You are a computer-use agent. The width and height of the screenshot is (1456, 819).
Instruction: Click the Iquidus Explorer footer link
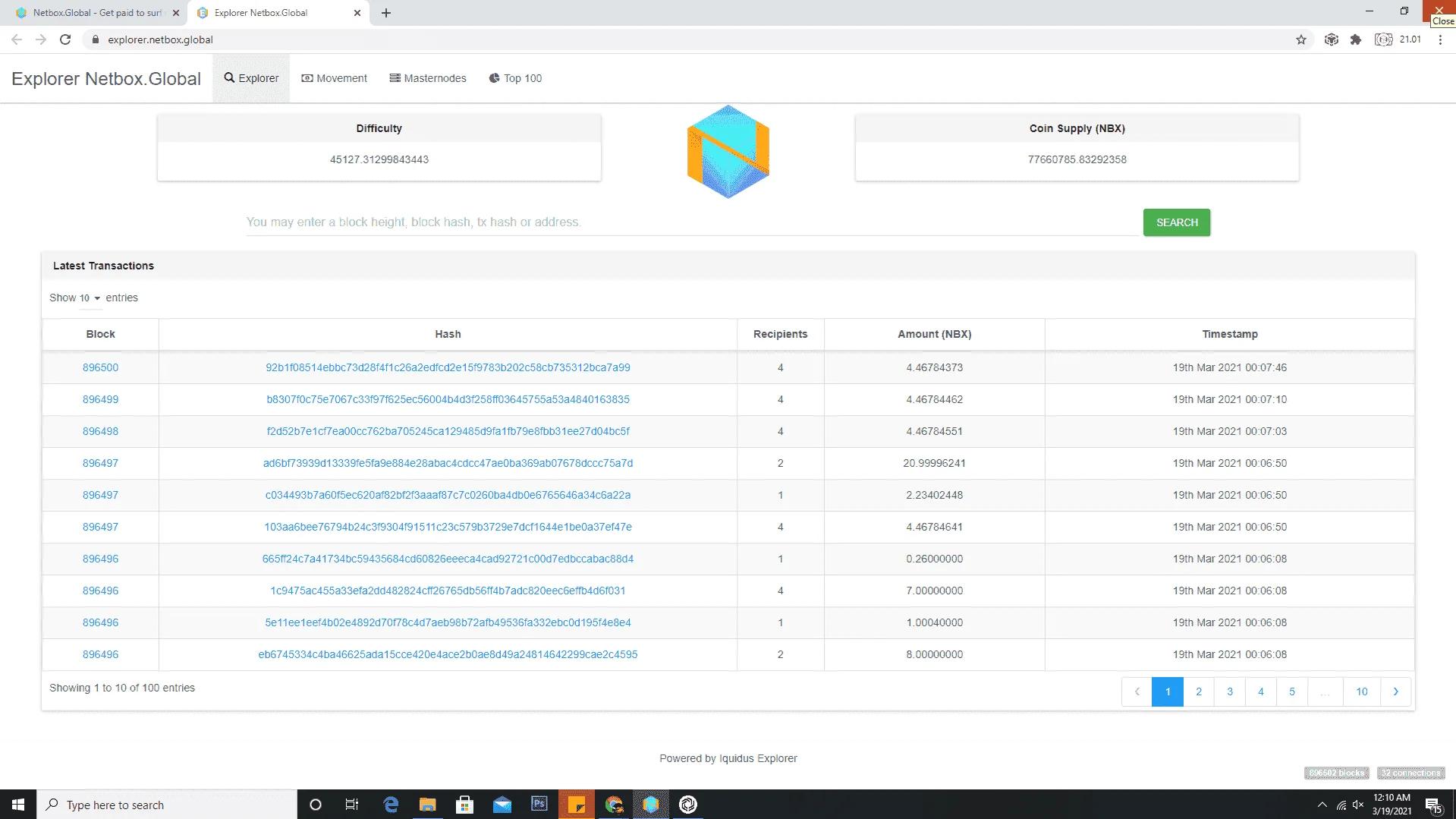point(758,758)
